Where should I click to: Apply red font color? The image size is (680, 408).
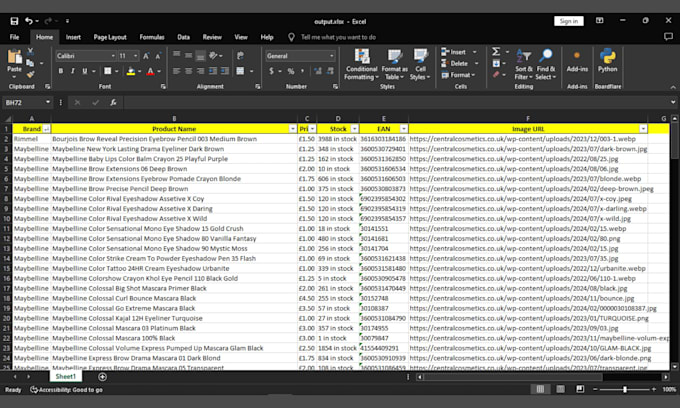pos(150,71)
